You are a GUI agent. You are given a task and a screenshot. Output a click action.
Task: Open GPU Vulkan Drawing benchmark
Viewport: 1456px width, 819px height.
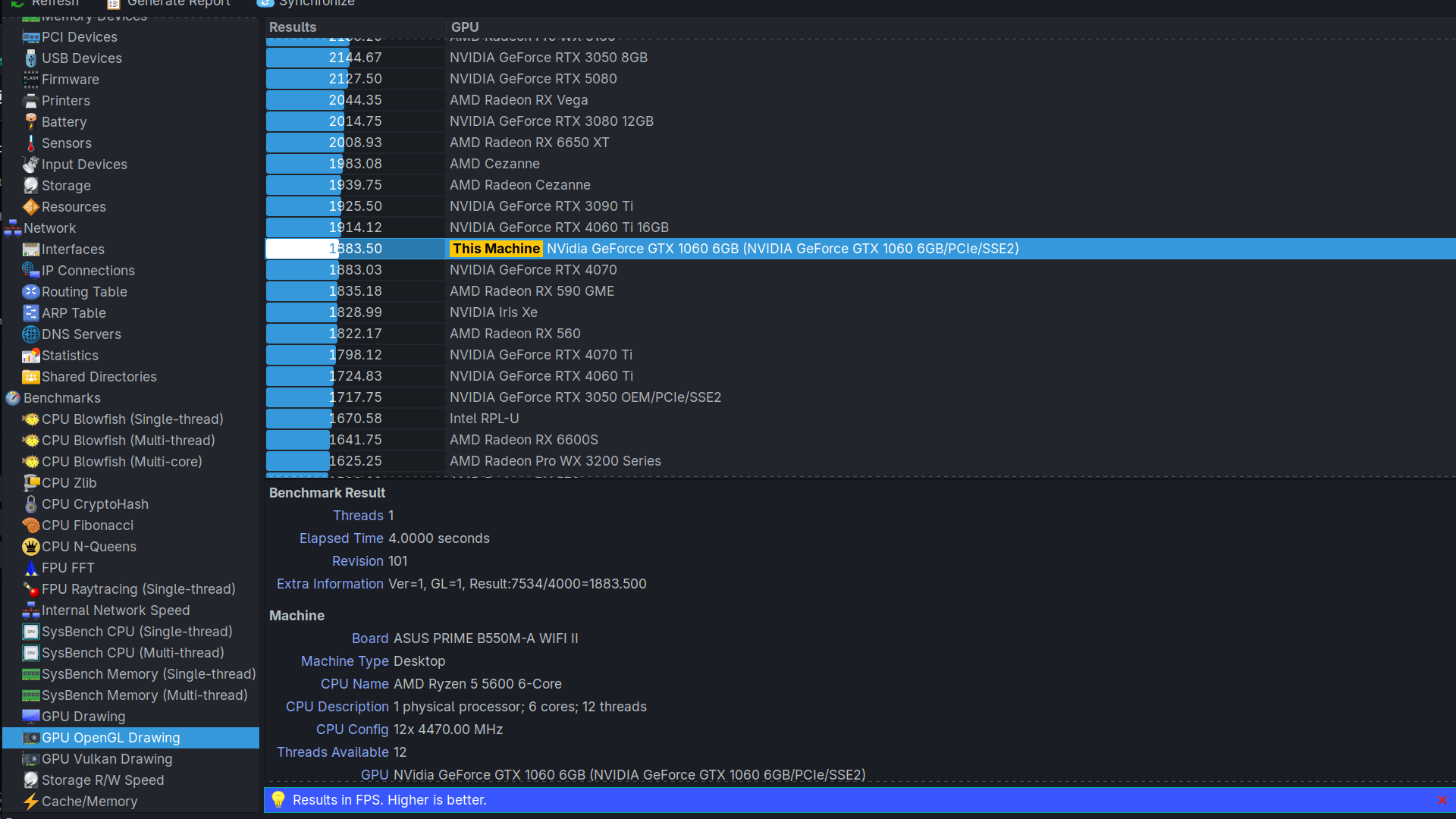coord(106,758)
